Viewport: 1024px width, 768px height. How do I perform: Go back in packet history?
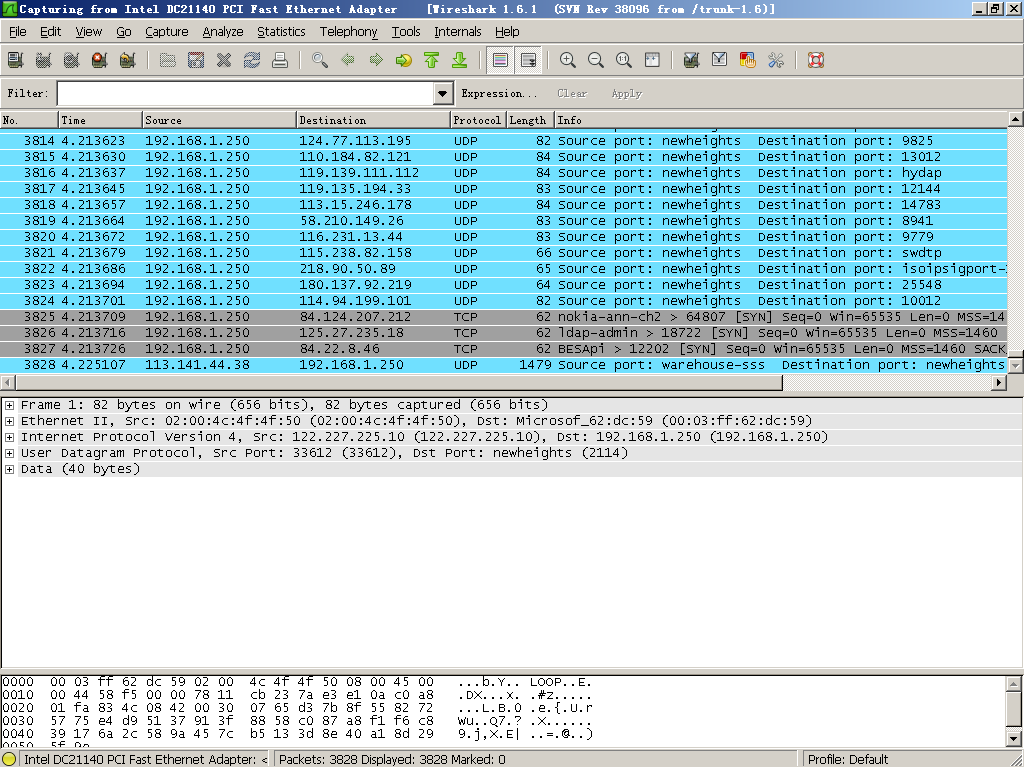(348, 60)
